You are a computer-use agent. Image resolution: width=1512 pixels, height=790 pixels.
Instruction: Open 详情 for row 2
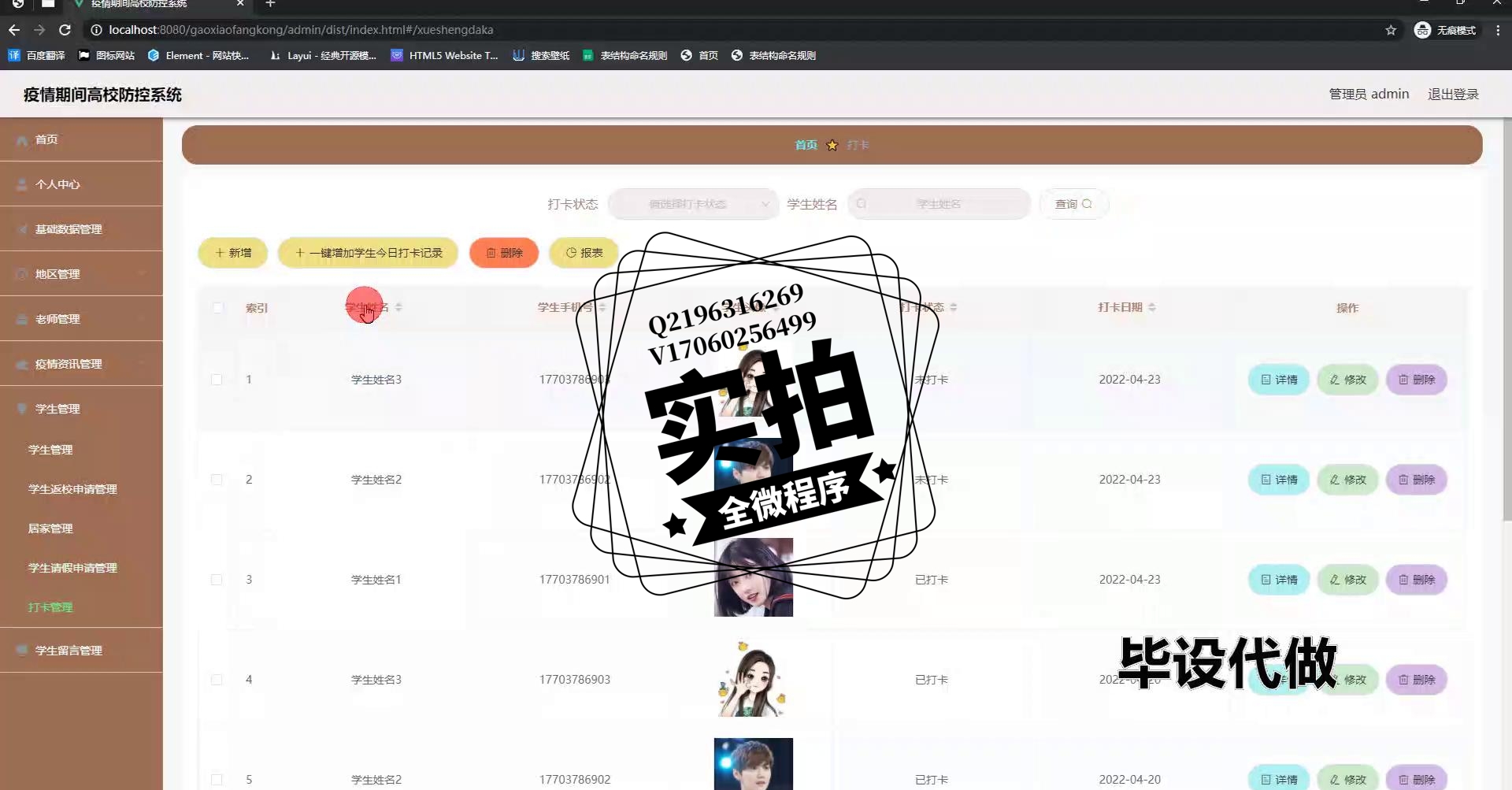[1279, 480]
